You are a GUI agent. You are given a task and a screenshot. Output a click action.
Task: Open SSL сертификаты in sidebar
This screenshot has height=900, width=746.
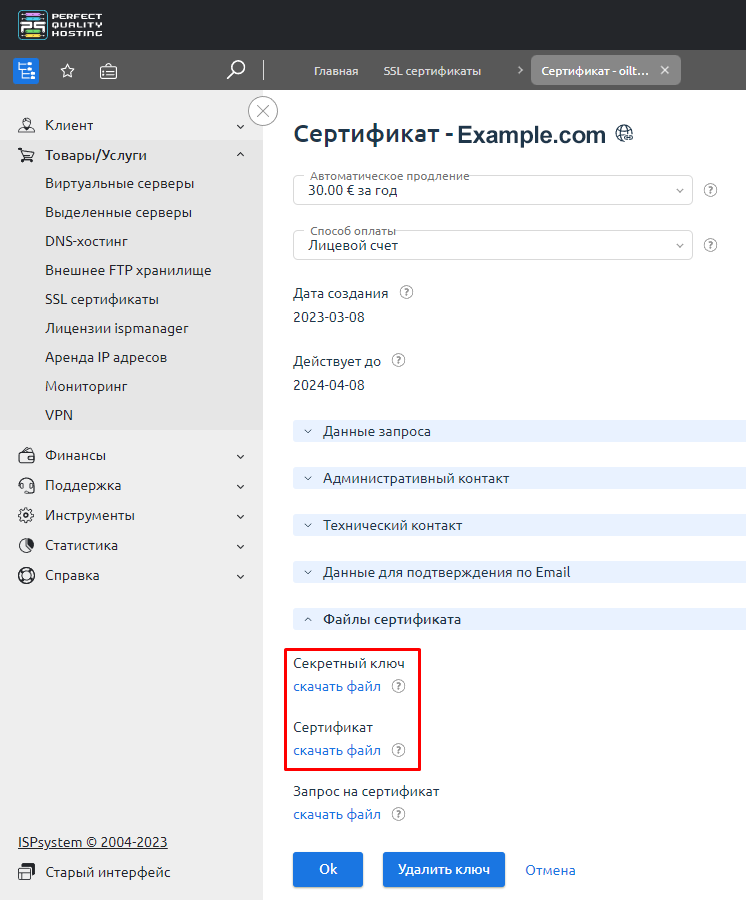pyautogui.click(x=102, y=300)
